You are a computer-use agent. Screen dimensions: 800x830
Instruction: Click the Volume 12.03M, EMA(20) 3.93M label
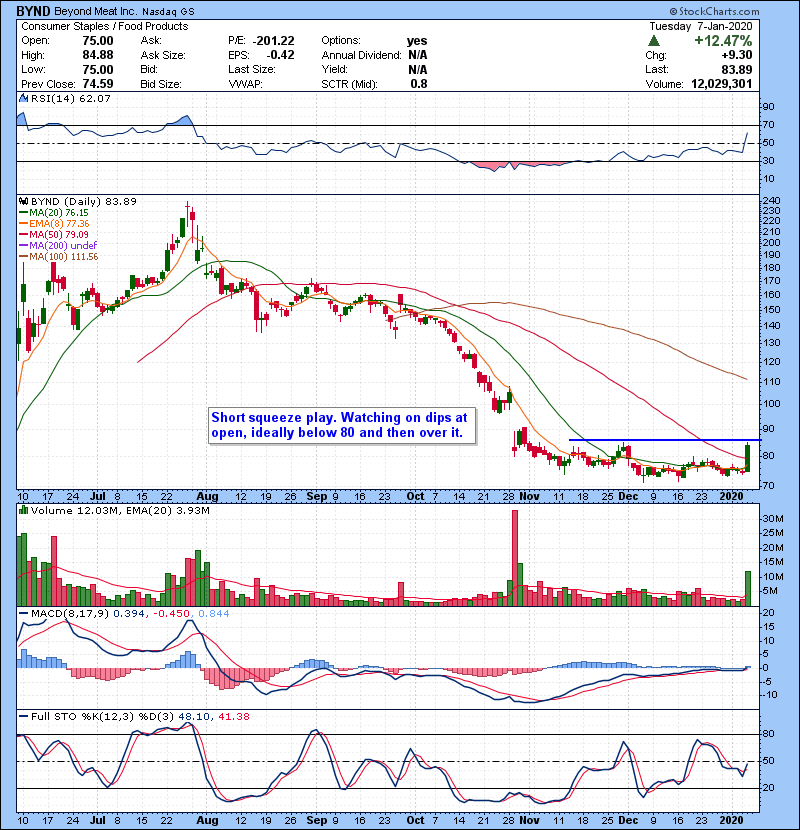(x=120, y=510)
